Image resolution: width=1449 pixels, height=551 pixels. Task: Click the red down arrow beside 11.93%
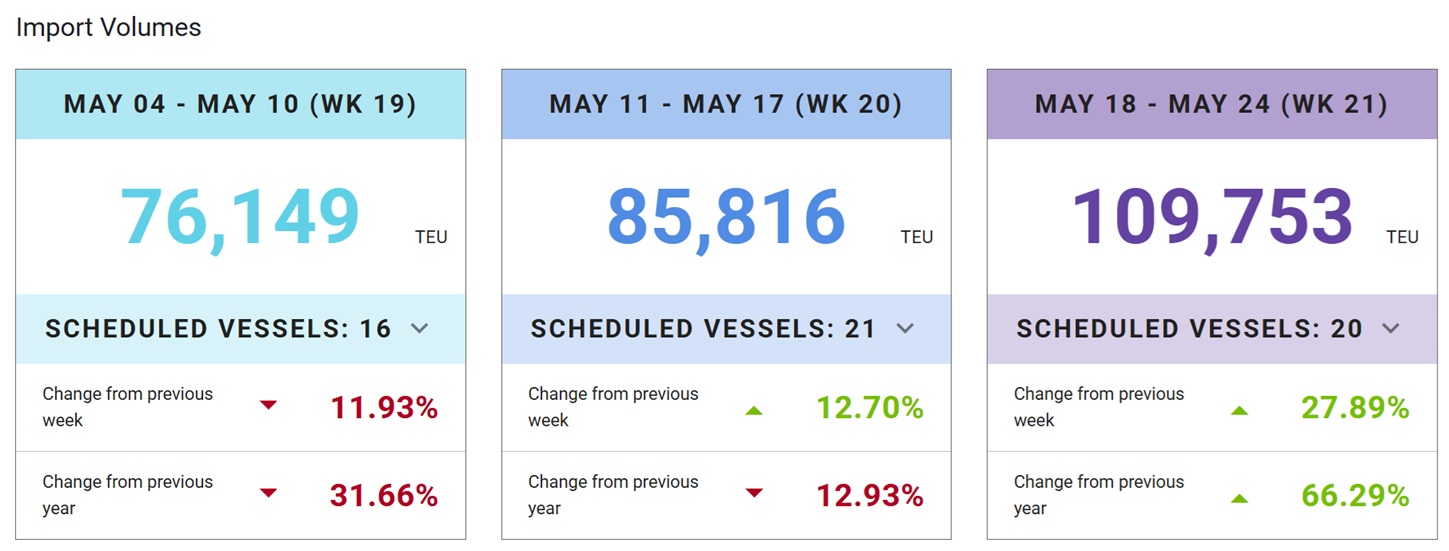268,406
